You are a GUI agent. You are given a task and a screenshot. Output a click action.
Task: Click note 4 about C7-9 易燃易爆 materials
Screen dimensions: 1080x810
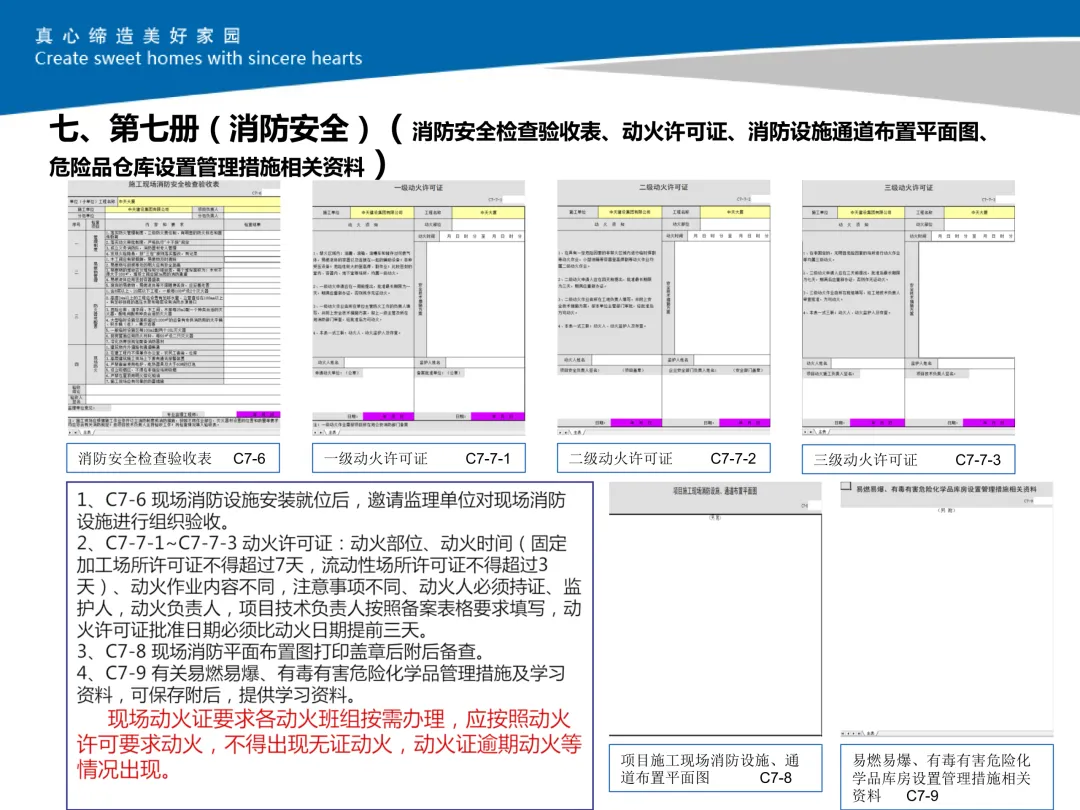click(321, 683)
